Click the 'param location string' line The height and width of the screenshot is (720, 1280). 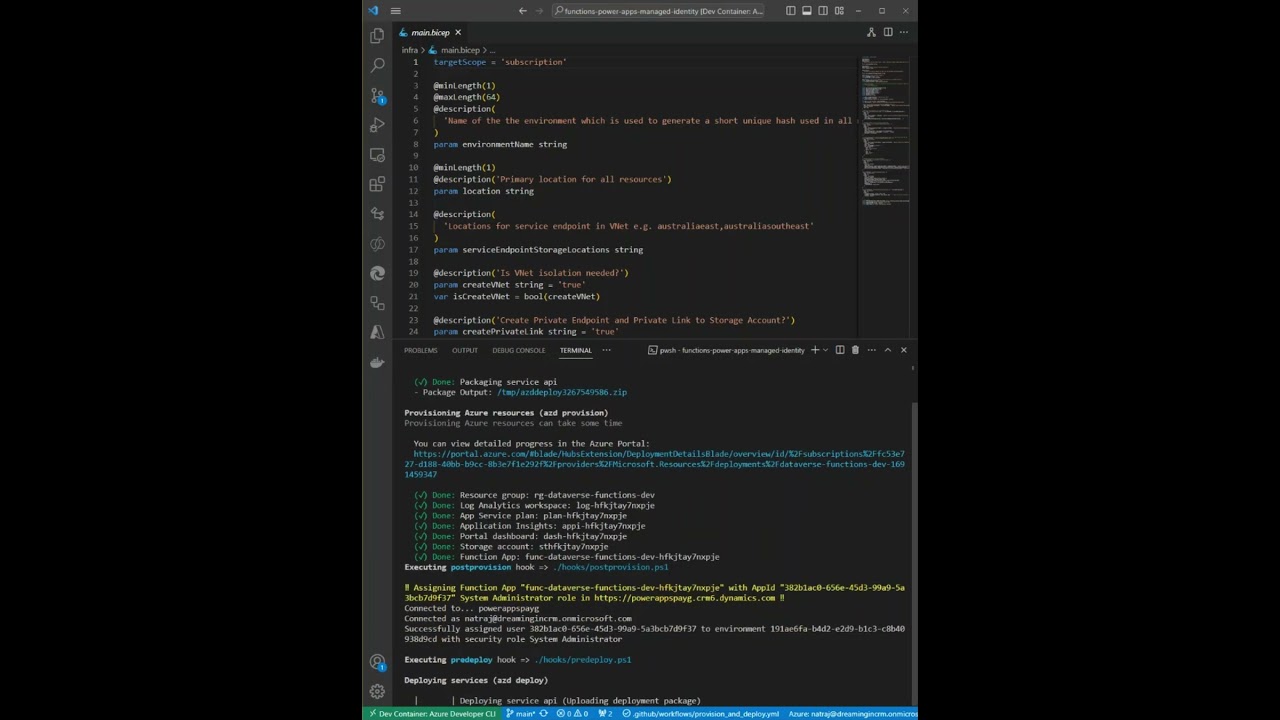(483, 191)
